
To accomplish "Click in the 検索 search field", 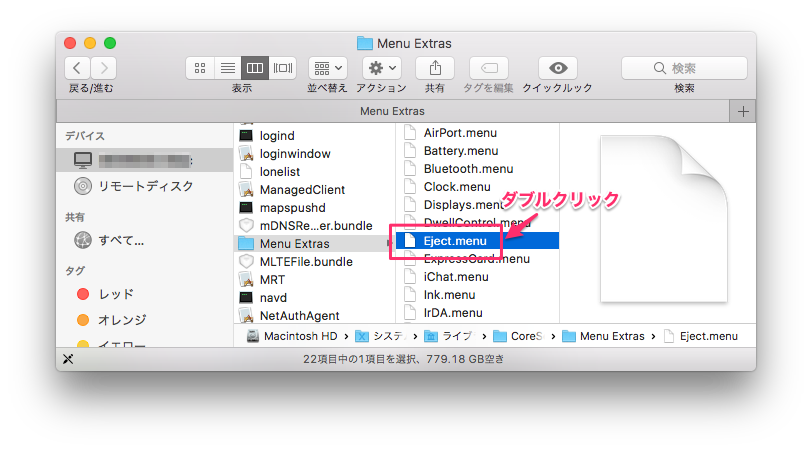I will point(684,68).
